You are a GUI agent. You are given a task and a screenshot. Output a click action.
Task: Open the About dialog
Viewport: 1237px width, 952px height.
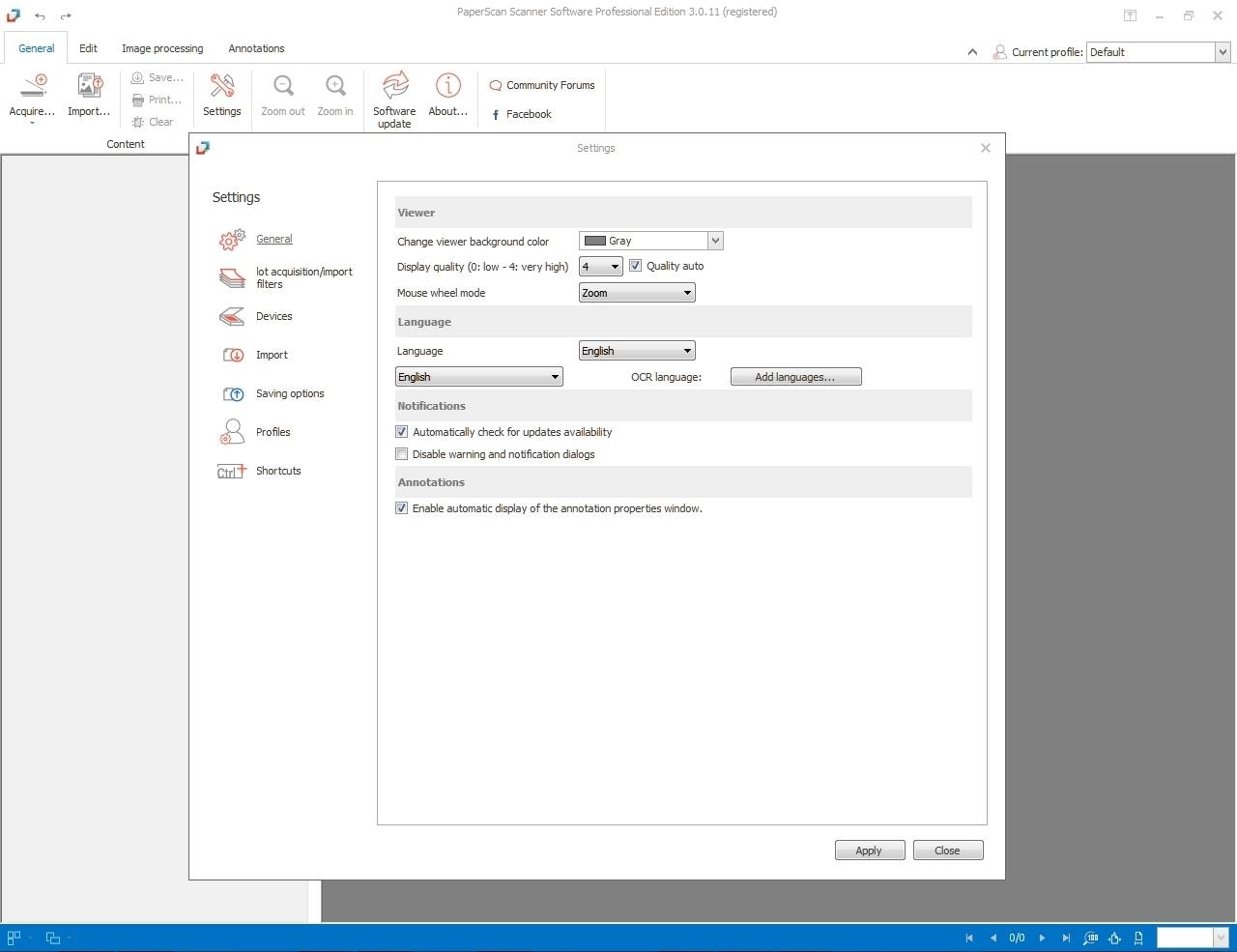(x=447, y=96)
